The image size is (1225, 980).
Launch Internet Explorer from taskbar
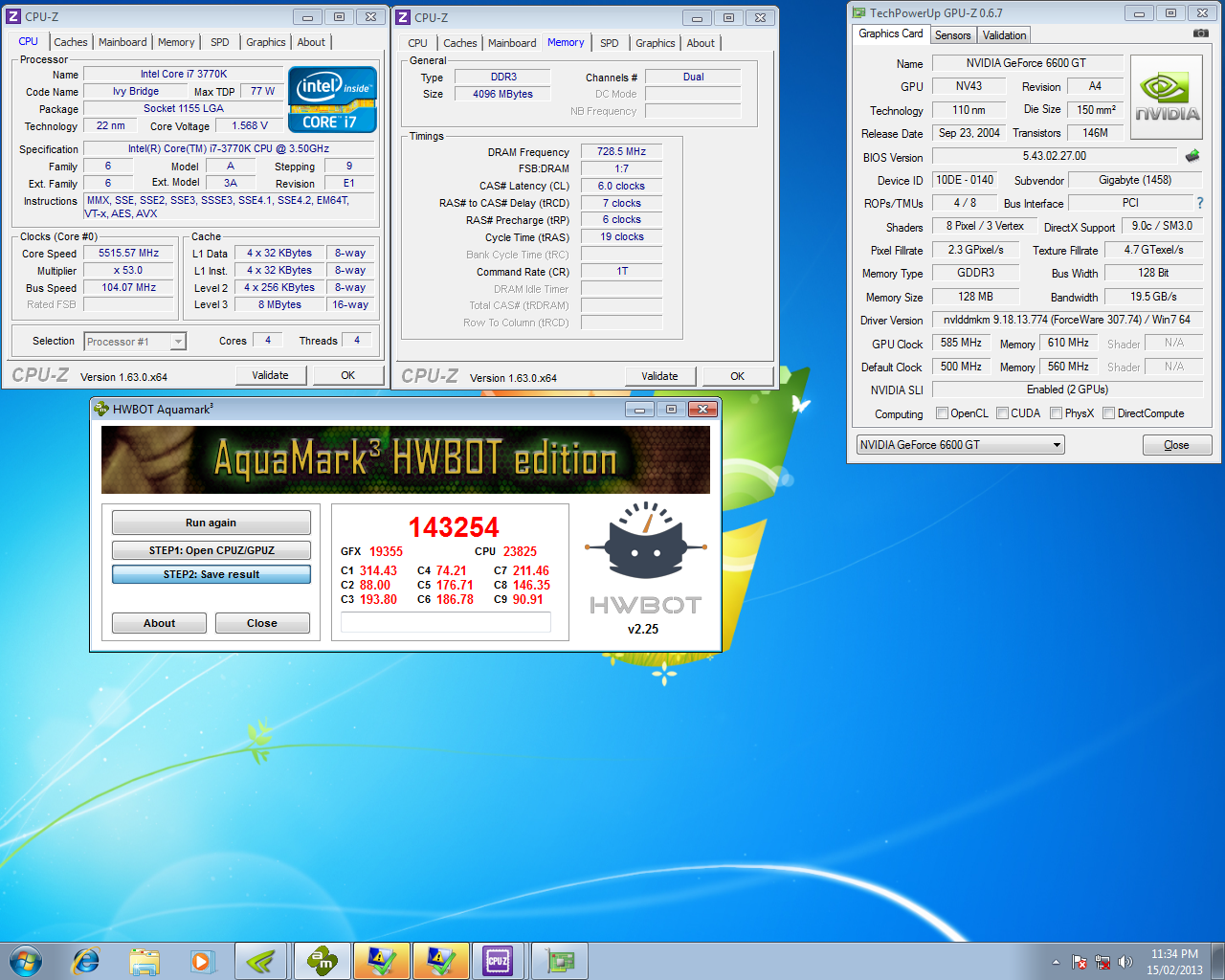pyautogui.click(x=86, y=961)
